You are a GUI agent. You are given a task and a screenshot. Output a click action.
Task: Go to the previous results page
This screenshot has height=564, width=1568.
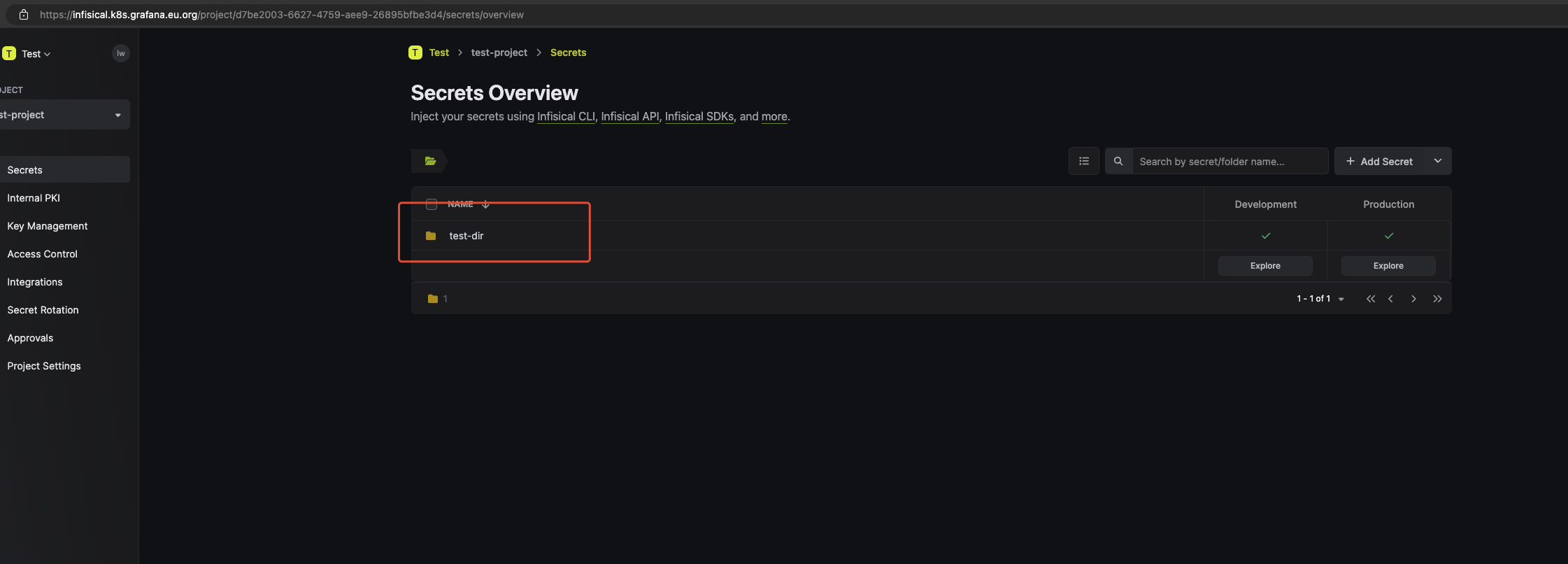coord(1390,299)
